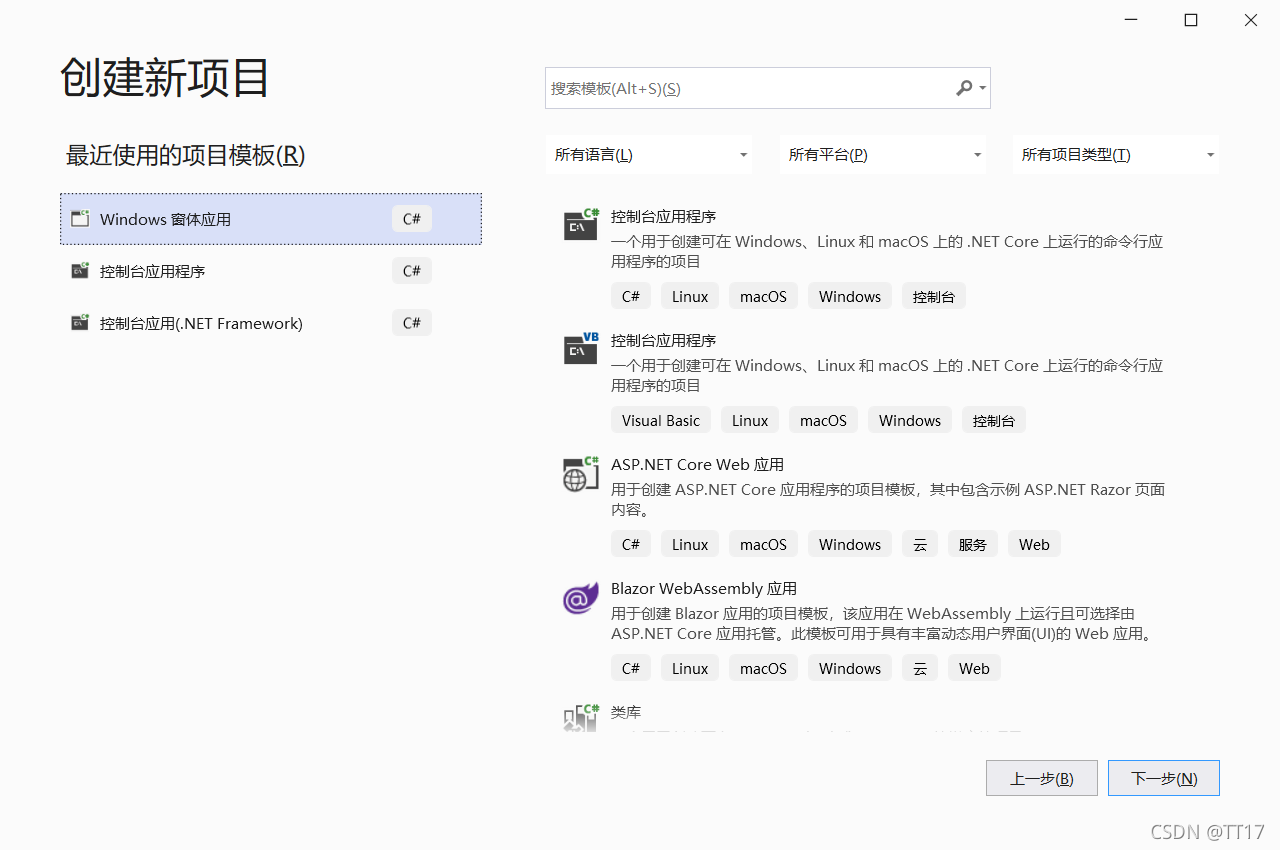
Task: Click the 控制台应用(.NET Framework) icon
Action: coord(80,323)
